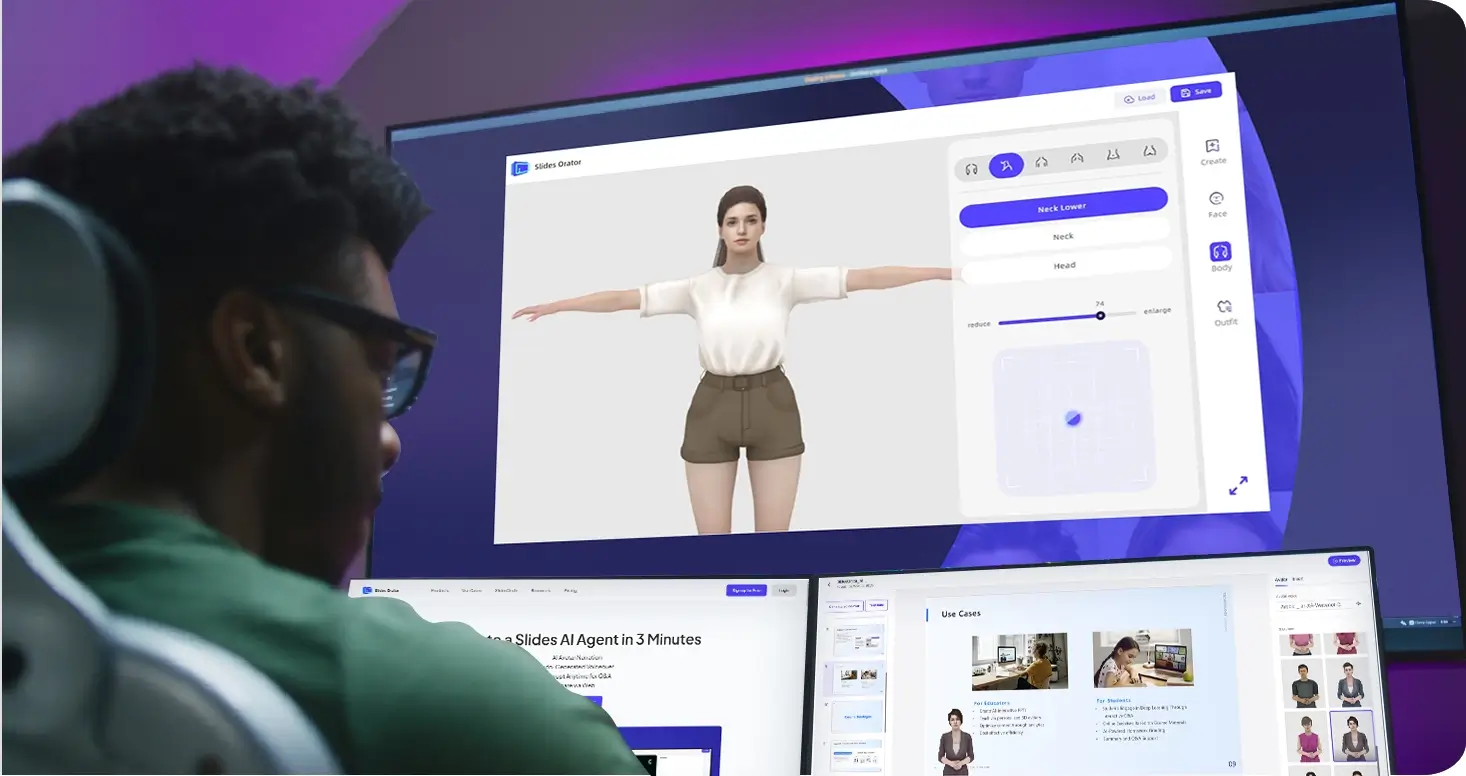Viewport: 1466px width, 776px height.
Task: Switch to the Avatar tab in the slide editor
Action: 1281,579
